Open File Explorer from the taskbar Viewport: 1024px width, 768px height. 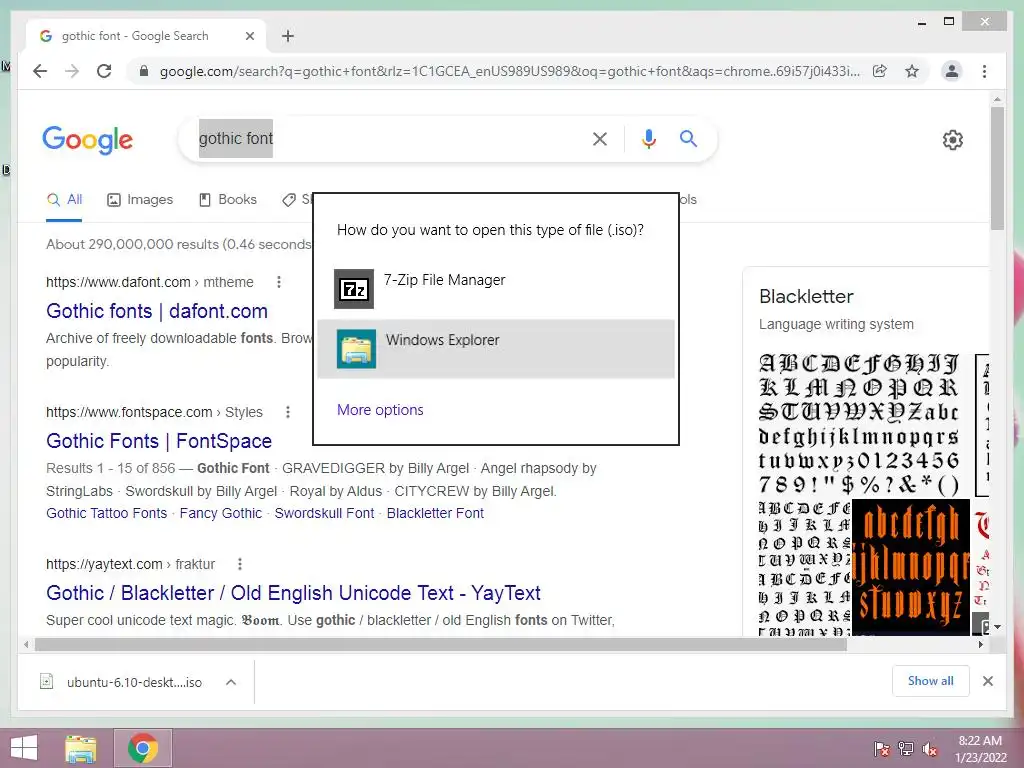(80, 748)
